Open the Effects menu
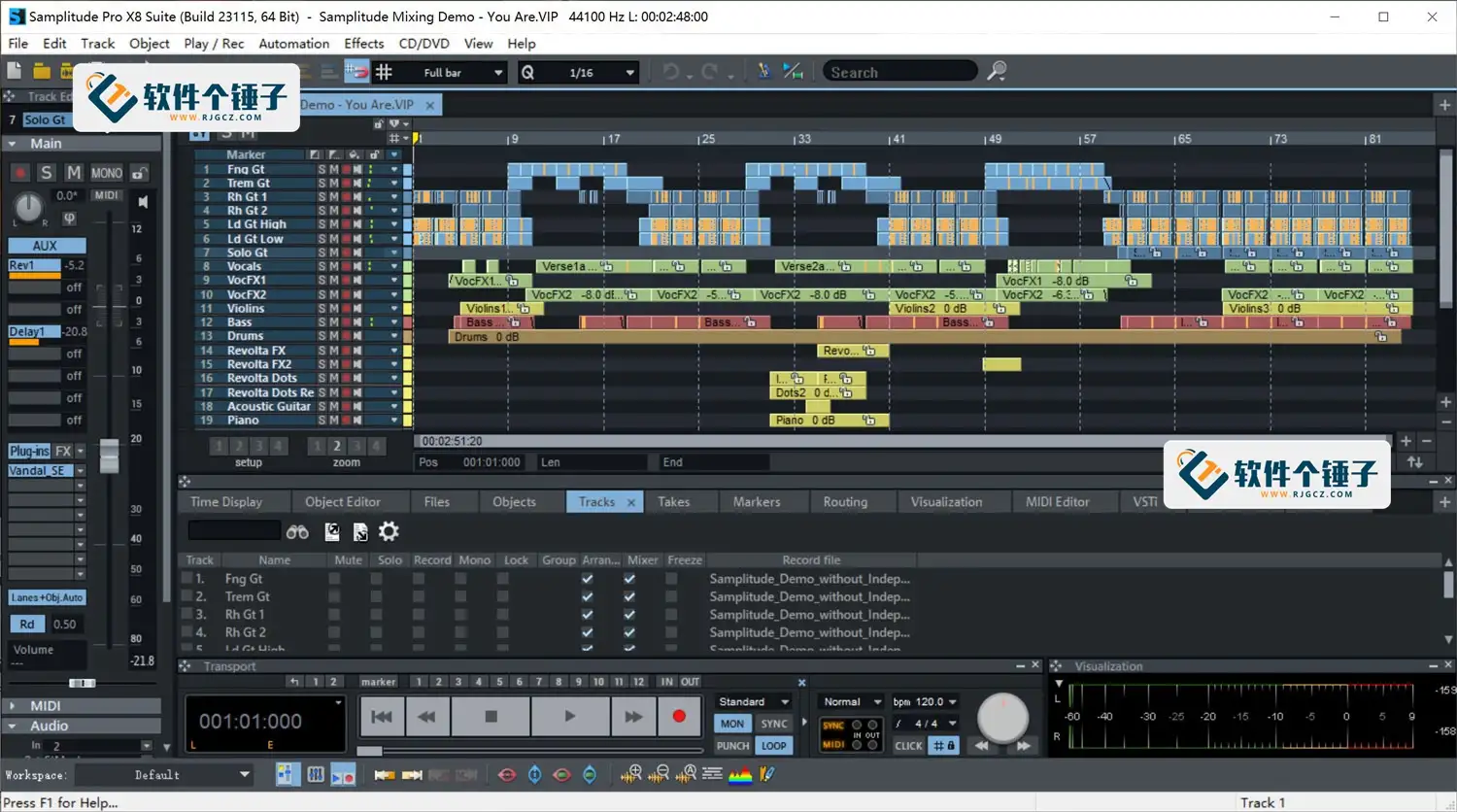The width and height of the screenshot is (1457, 812). coord(363,44)
